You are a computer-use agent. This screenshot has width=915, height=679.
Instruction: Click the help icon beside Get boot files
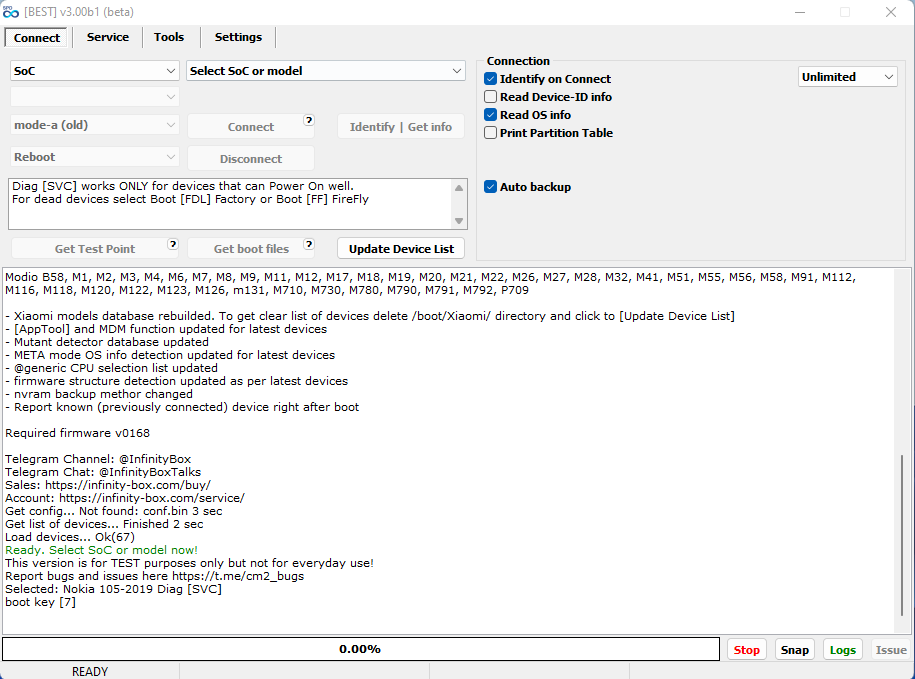309,243
